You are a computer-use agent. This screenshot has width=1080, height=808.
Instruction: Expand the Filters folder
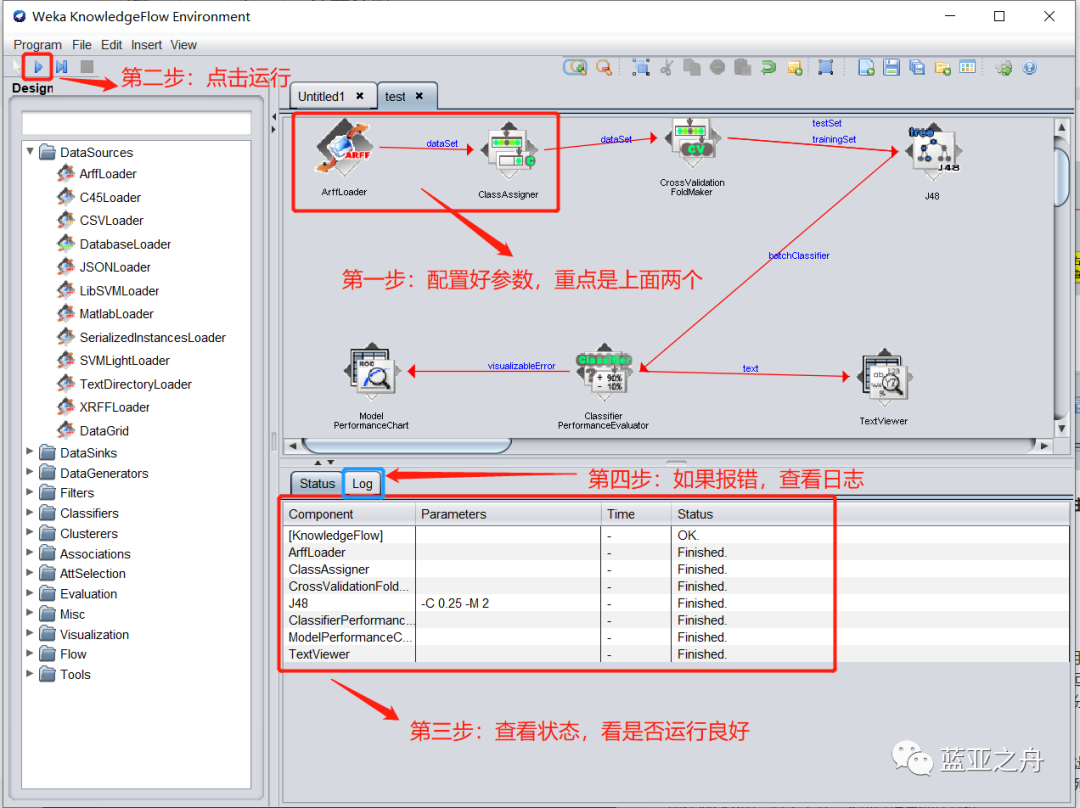click(30, 492)
